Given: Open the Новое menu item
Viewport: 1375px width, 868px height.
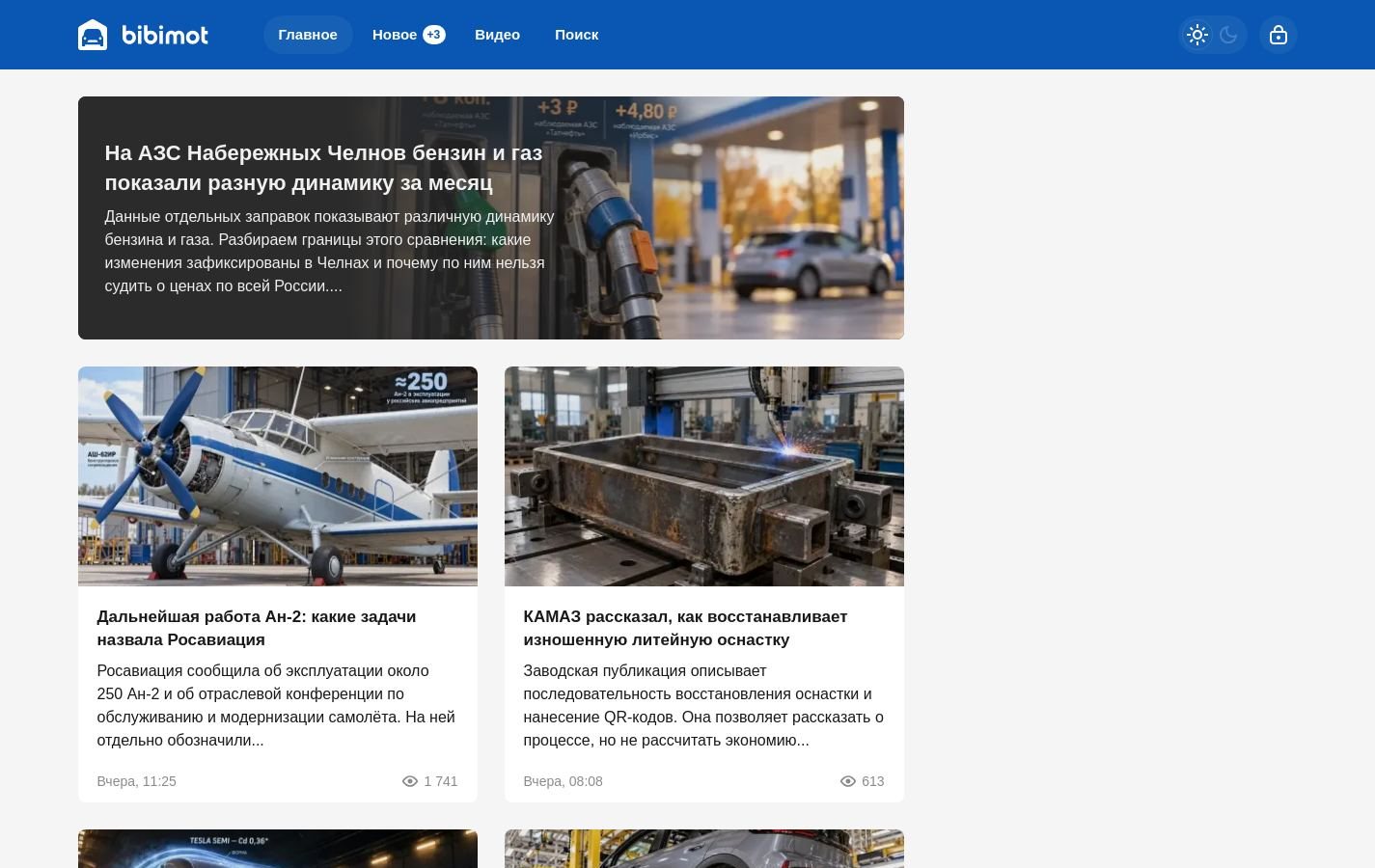Looking at the screenshot, I should pyautogui.click(x=395, y=35).
